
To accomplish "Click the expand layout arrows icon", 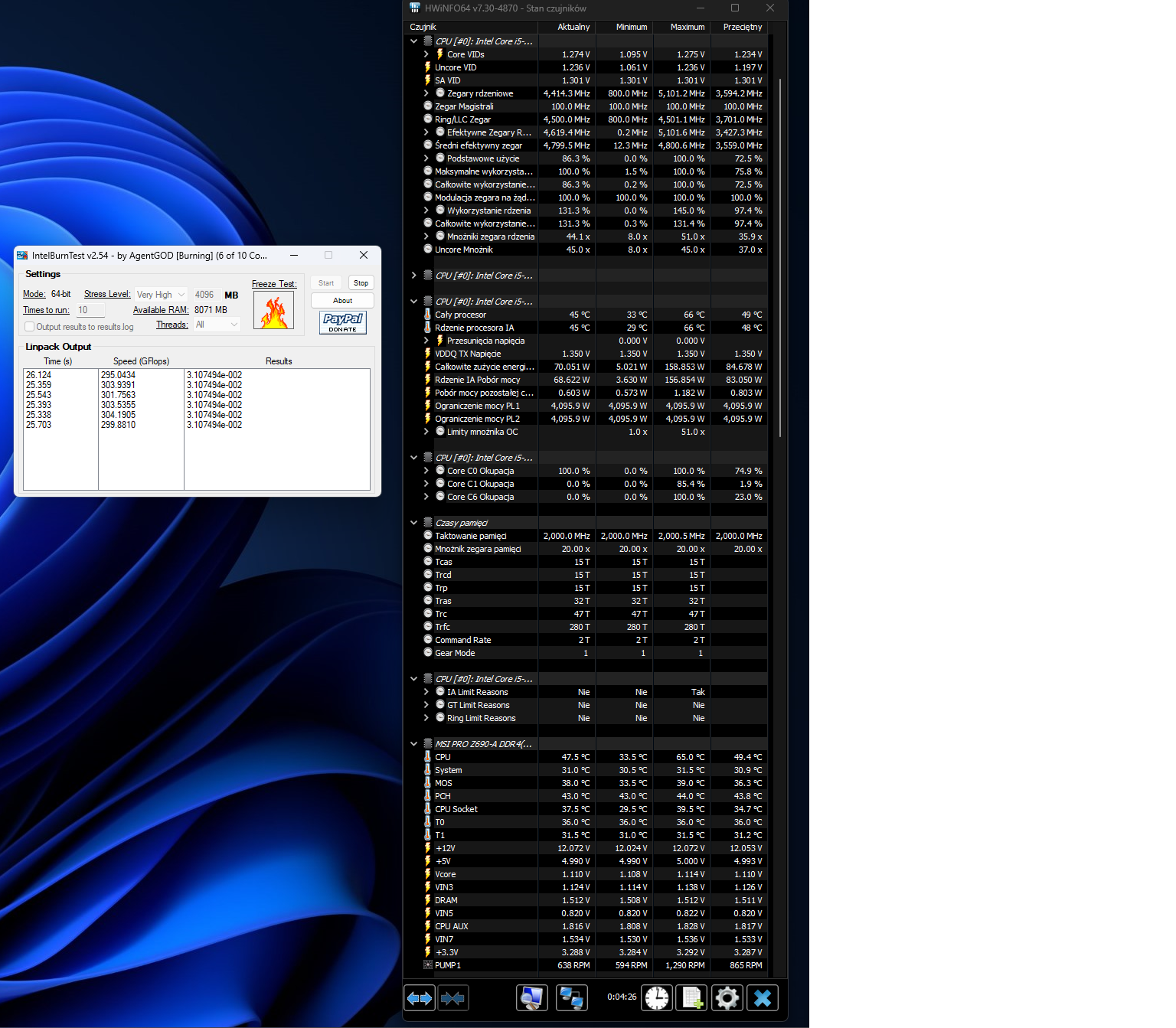I will (420, 998).
